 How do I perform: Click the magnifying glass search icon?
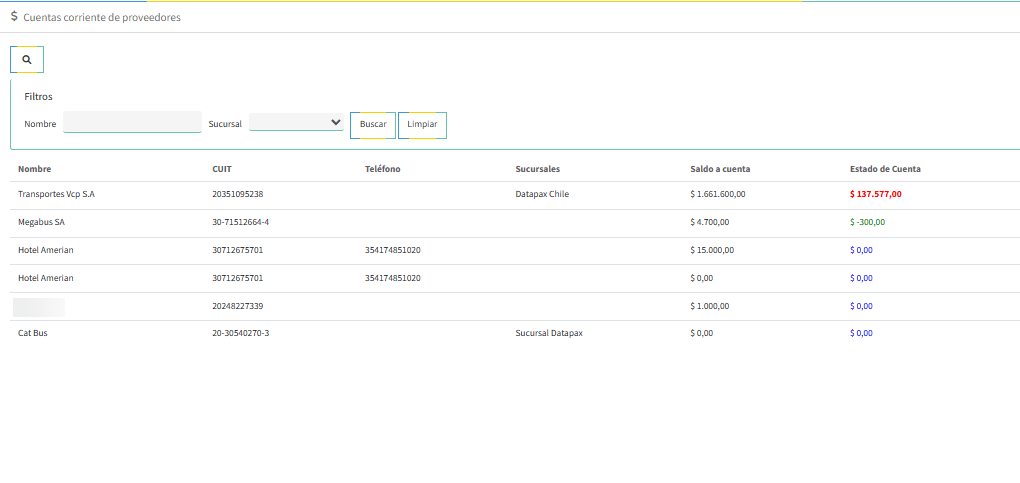(x=27, y=60)
